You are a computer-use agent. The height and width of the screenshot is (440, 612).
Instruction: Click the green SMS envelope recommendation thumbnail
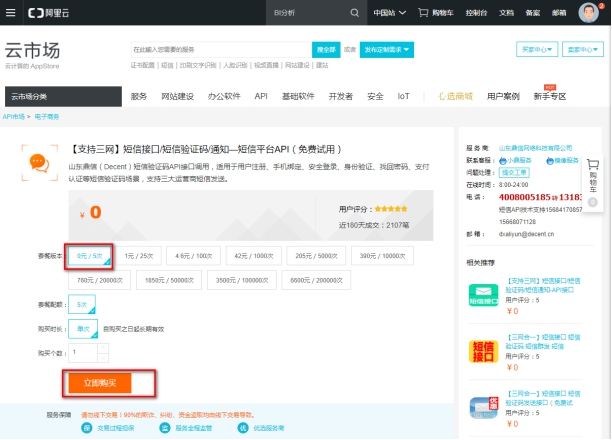pos(483,295)
